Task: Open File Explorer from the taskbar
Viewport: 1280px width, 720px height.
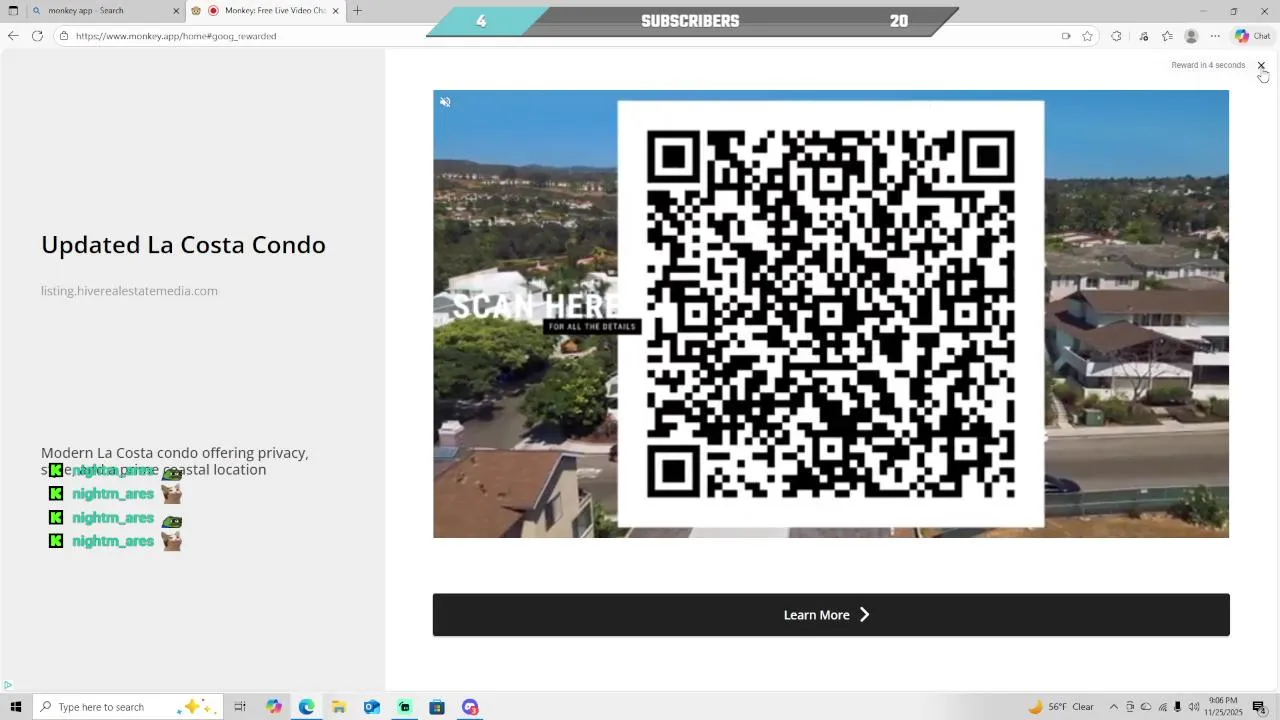Action: [x=339, y=707]
